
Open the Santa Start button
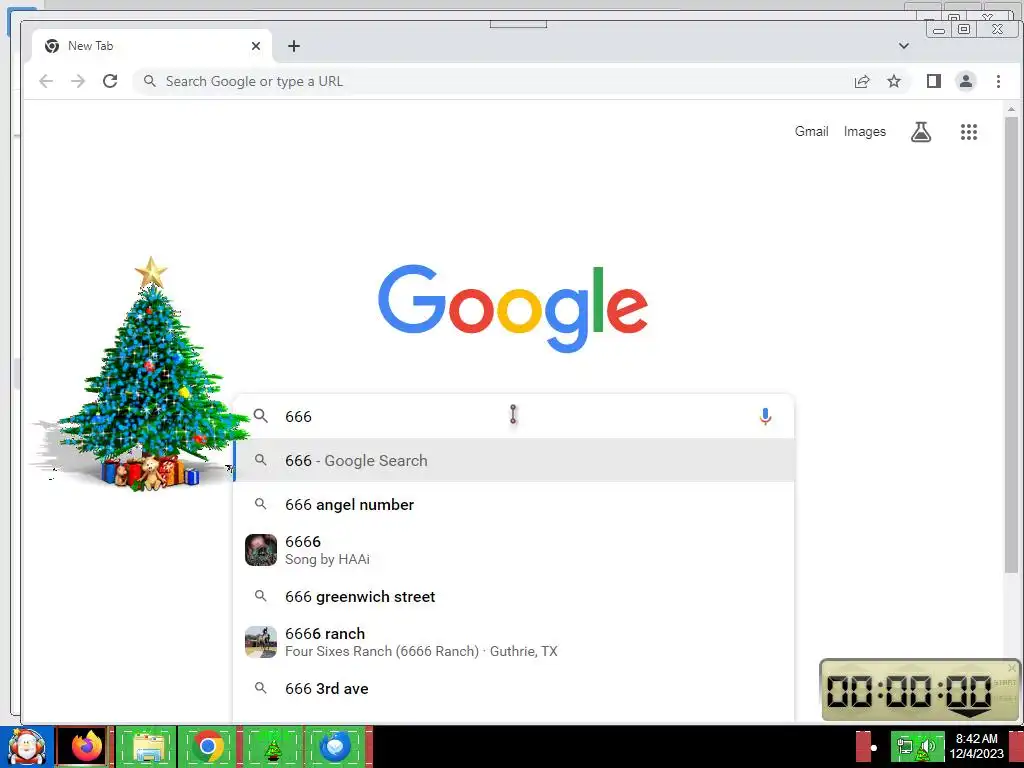click(26, 746)
